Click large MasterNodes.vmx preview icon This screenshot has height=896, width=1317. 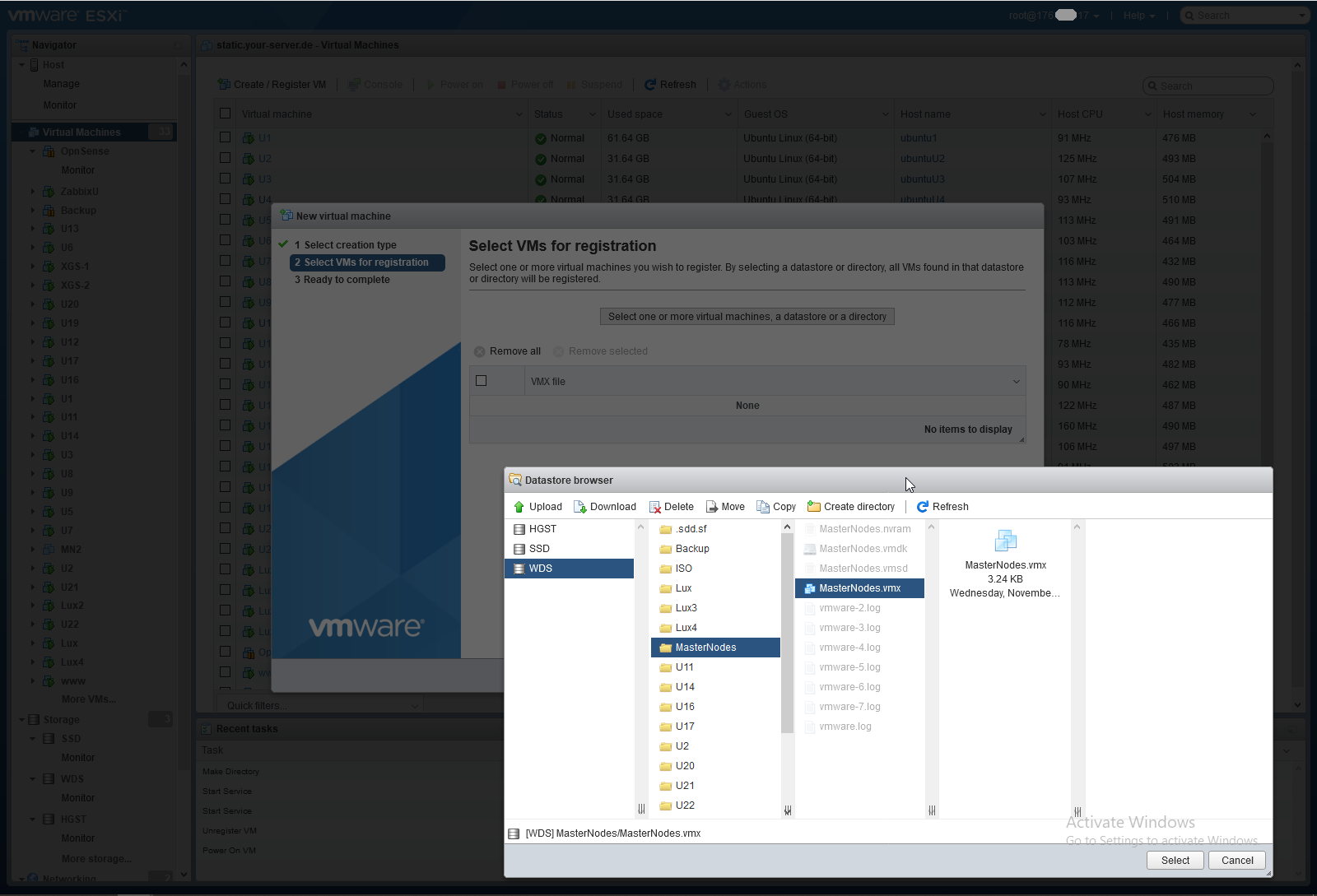(x=1006, y=541)
